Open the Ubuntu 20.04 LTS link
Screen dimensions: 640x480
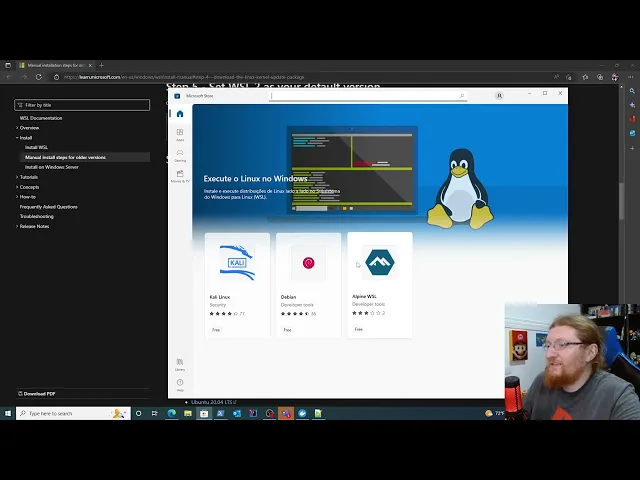(214, 402)
